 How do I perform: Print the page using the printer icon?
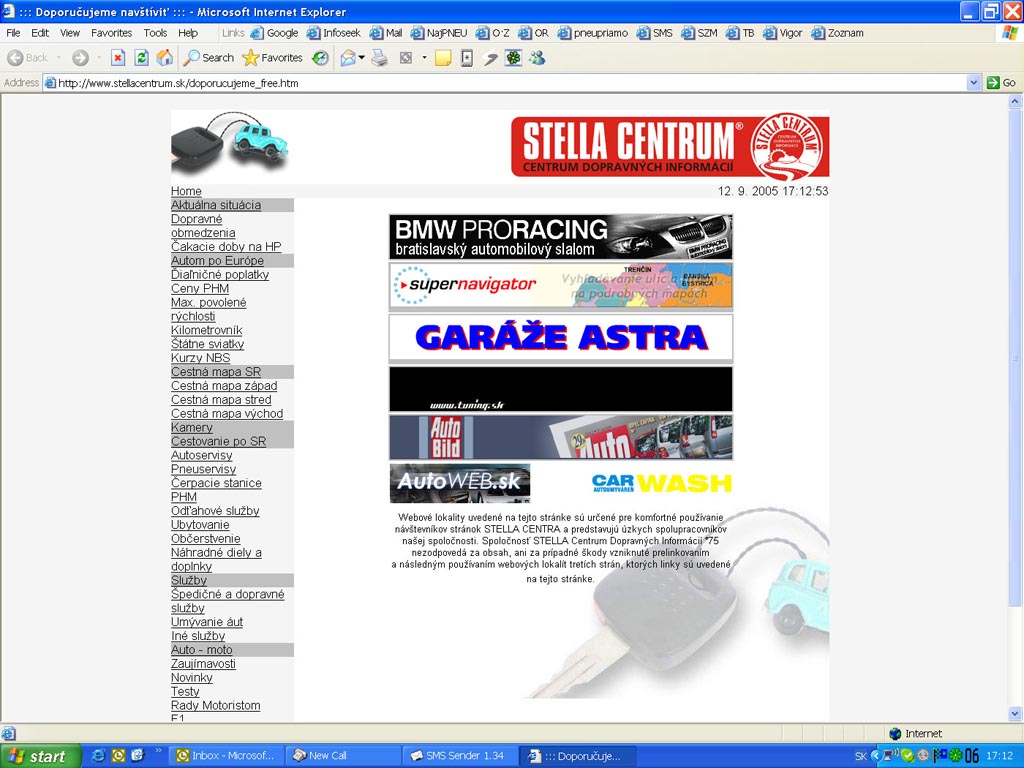click(379, 58)
